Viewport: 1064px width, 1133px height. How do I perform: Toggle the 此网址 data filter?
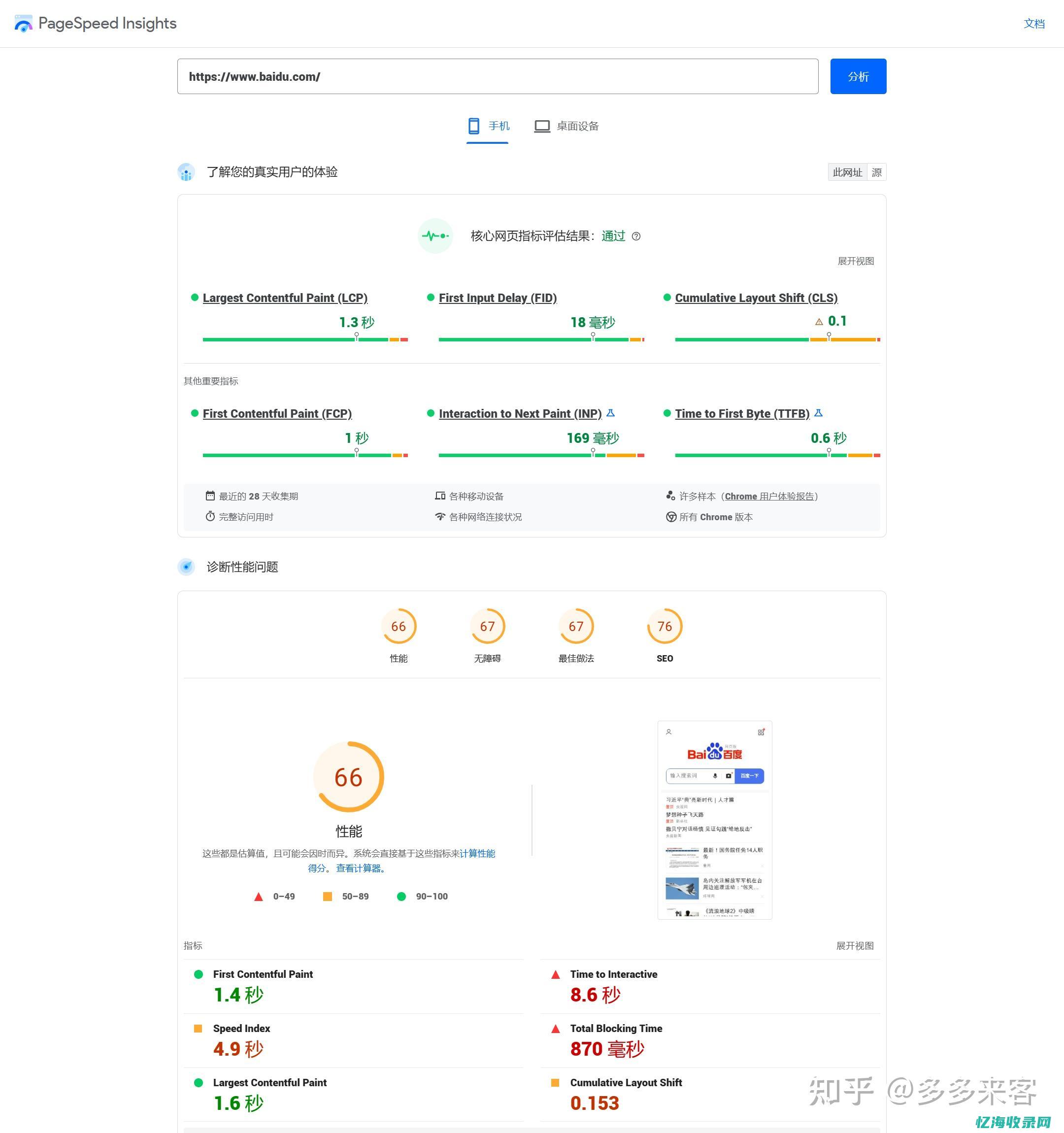(x=847, y=172)
